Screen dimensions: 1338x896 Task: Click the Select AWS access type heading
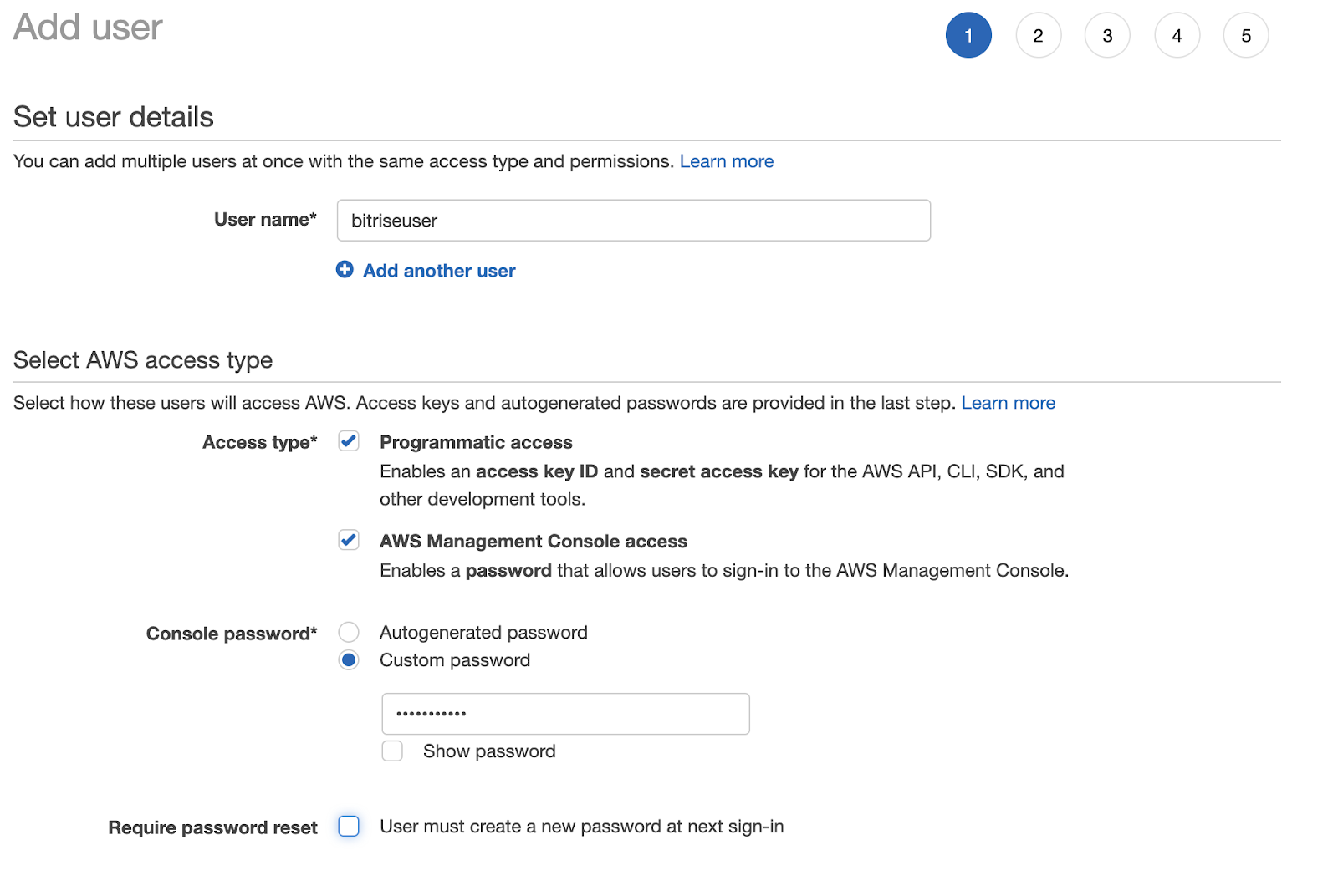(x=143, y=360)
